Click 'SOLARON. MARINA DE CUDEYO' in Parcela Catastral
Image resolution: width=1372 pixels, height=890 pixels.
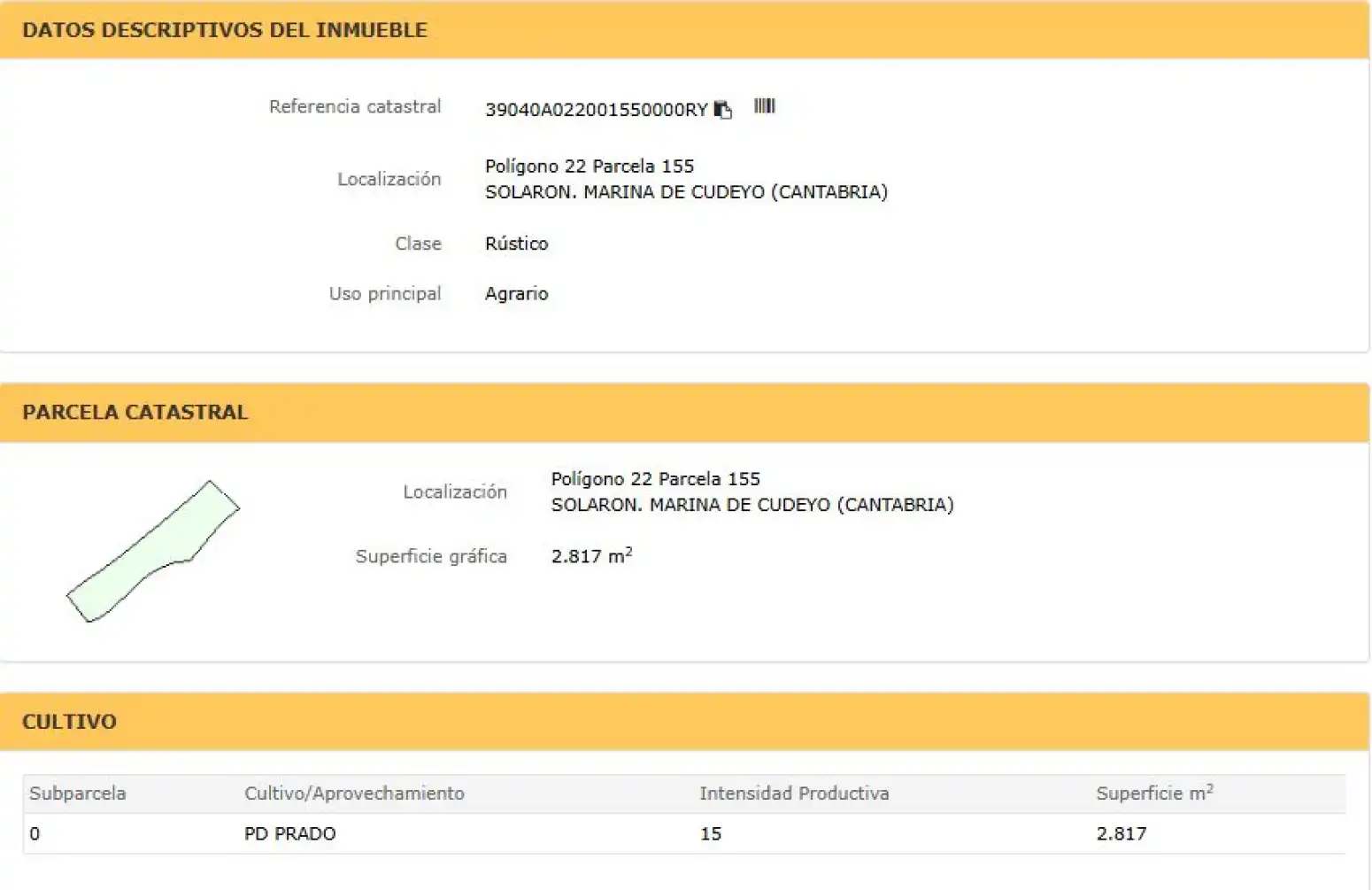click(690, 504)
